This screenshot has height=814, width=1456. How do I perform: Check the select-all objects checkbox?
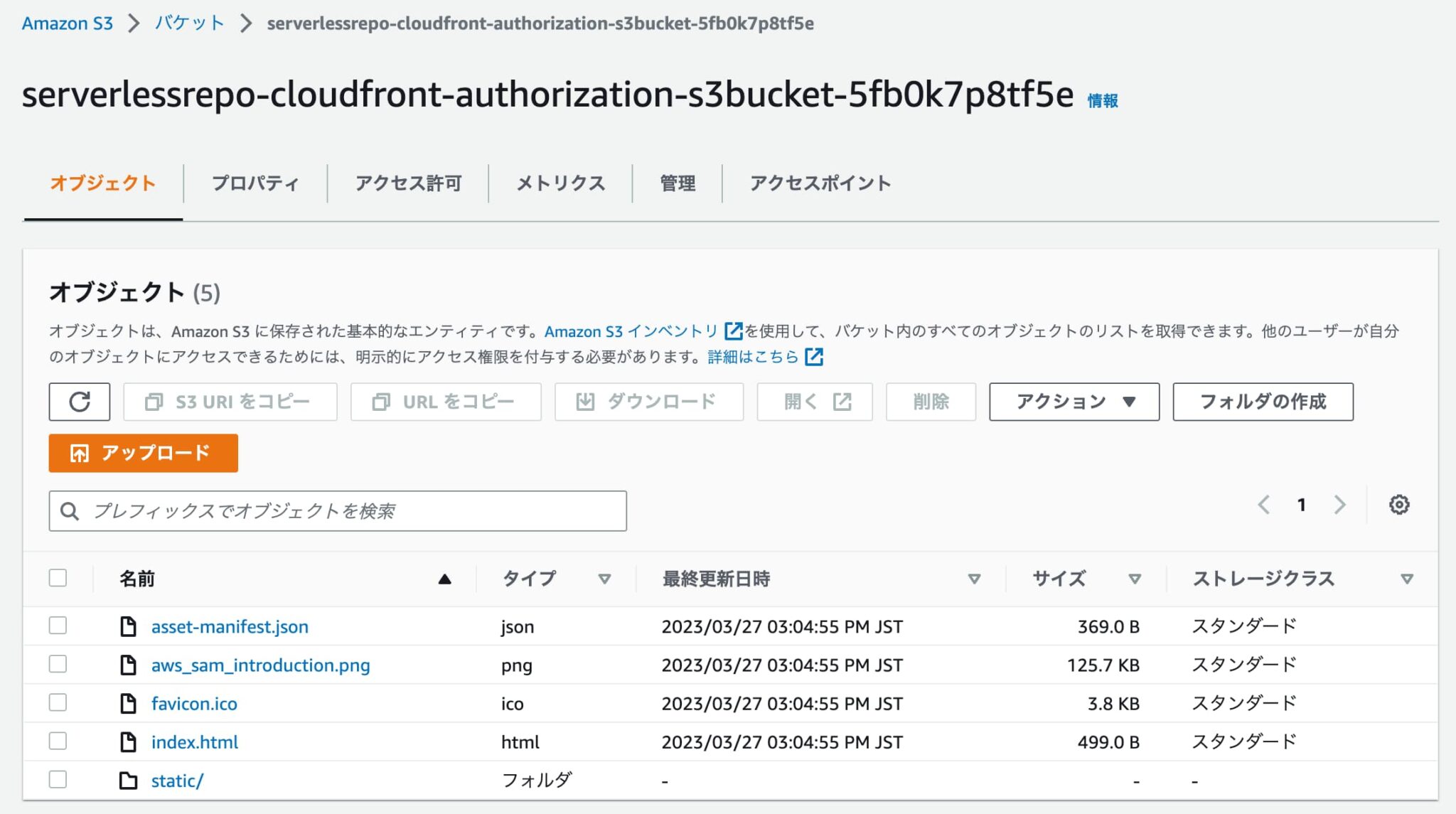click(58, 578)
